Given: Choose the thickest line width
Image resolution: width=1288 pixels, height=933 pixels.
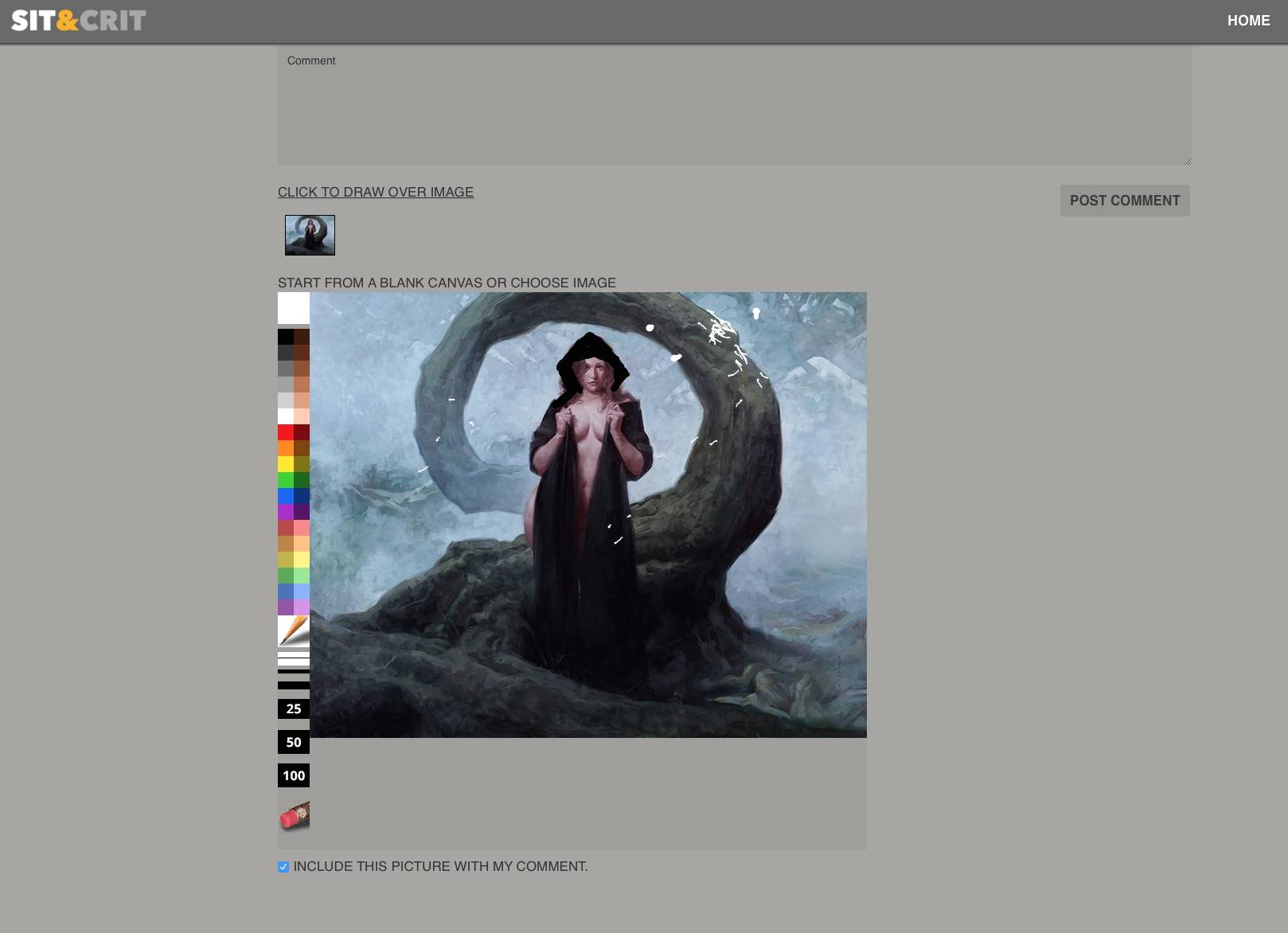Looking at the screenshot, I should click(293, 685).
